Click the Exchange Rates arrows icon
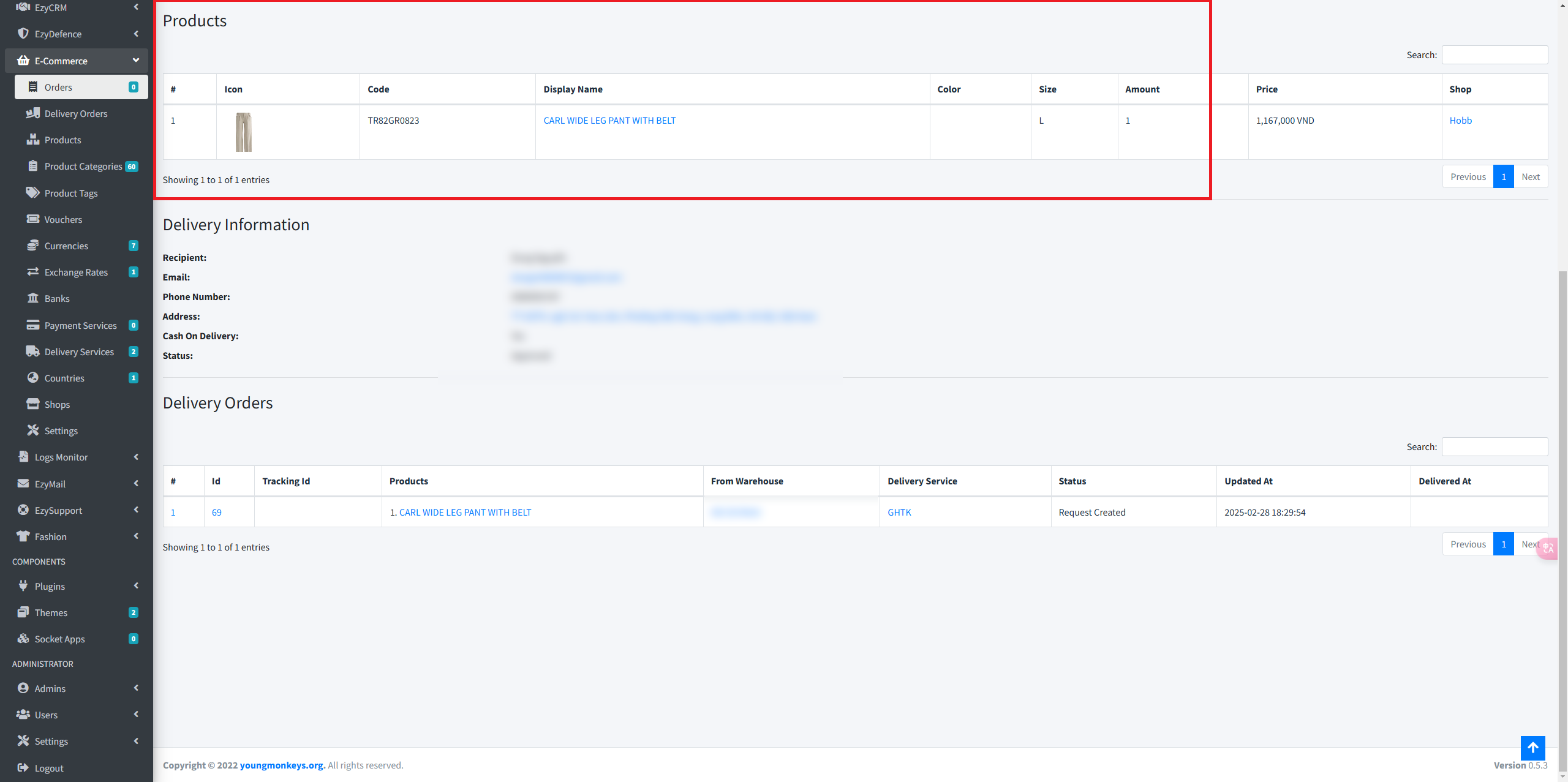This screenshot has width=1568, height=782. 33,271
